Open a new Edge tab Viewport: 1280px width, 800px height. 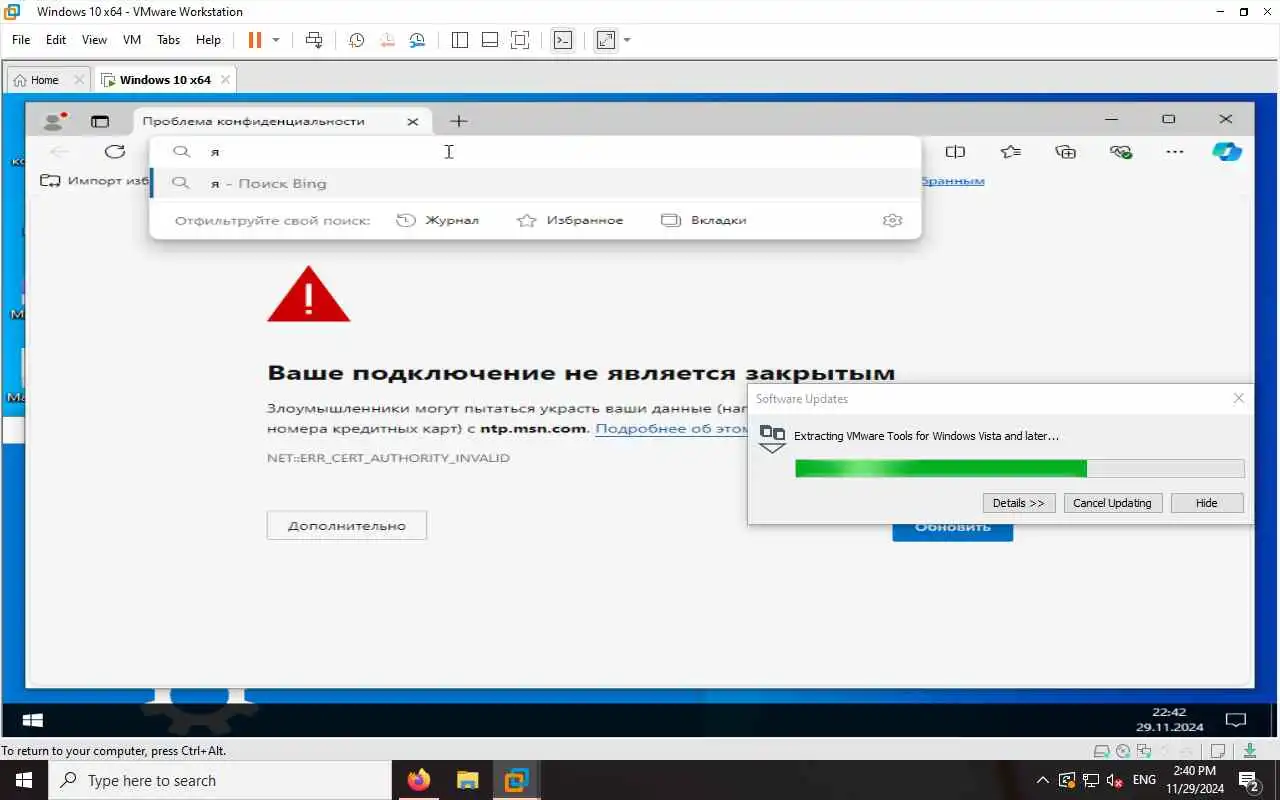pos(458,121)
